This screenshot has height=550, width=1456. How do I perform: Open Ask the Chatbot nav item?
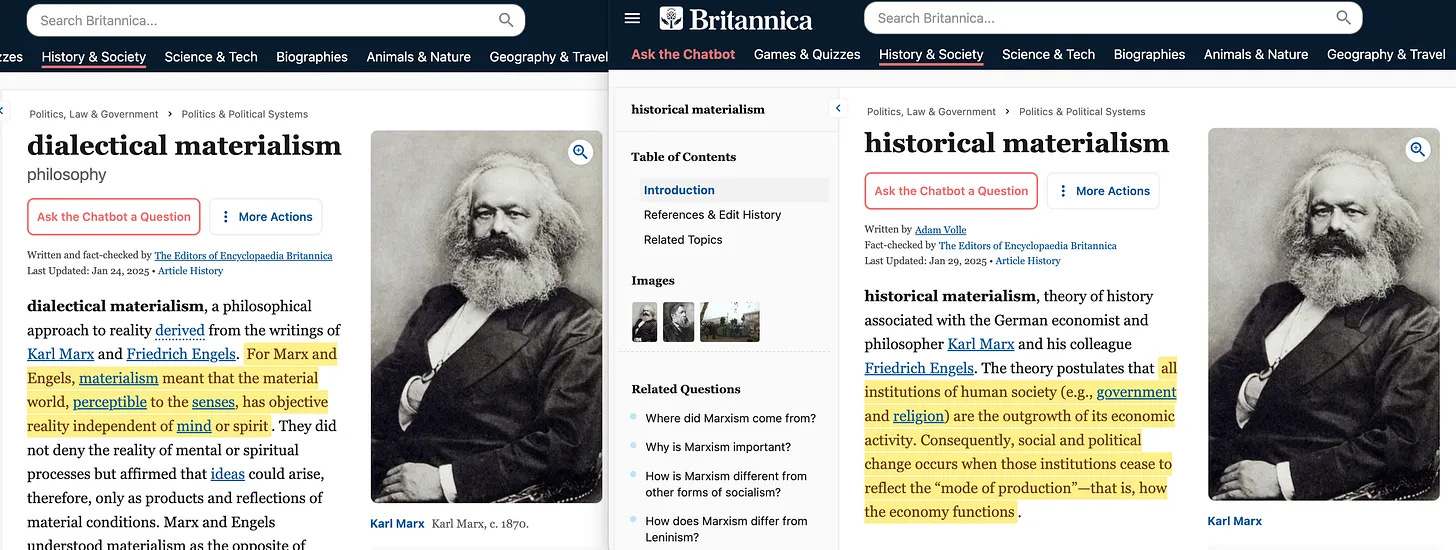(x=683, y=54)
